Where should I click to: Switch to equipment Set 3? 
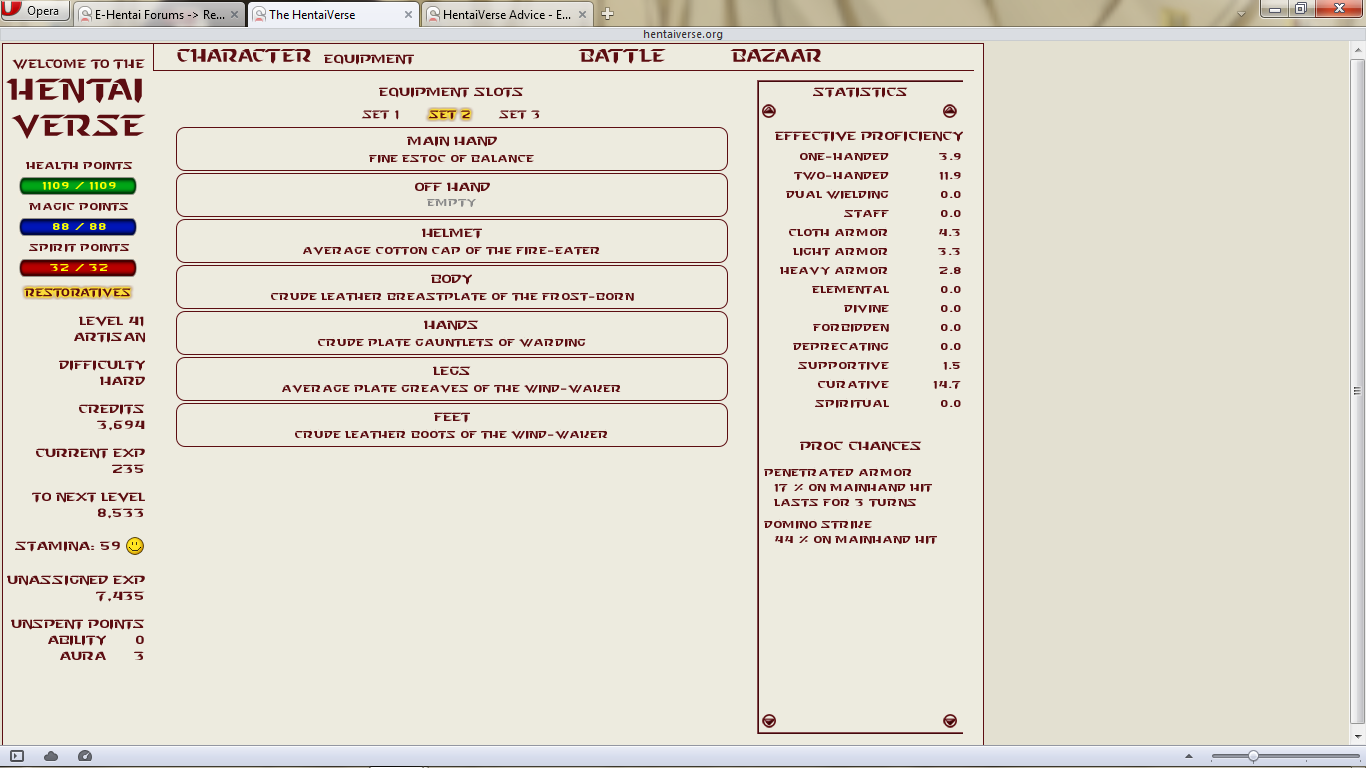[519, 115]
